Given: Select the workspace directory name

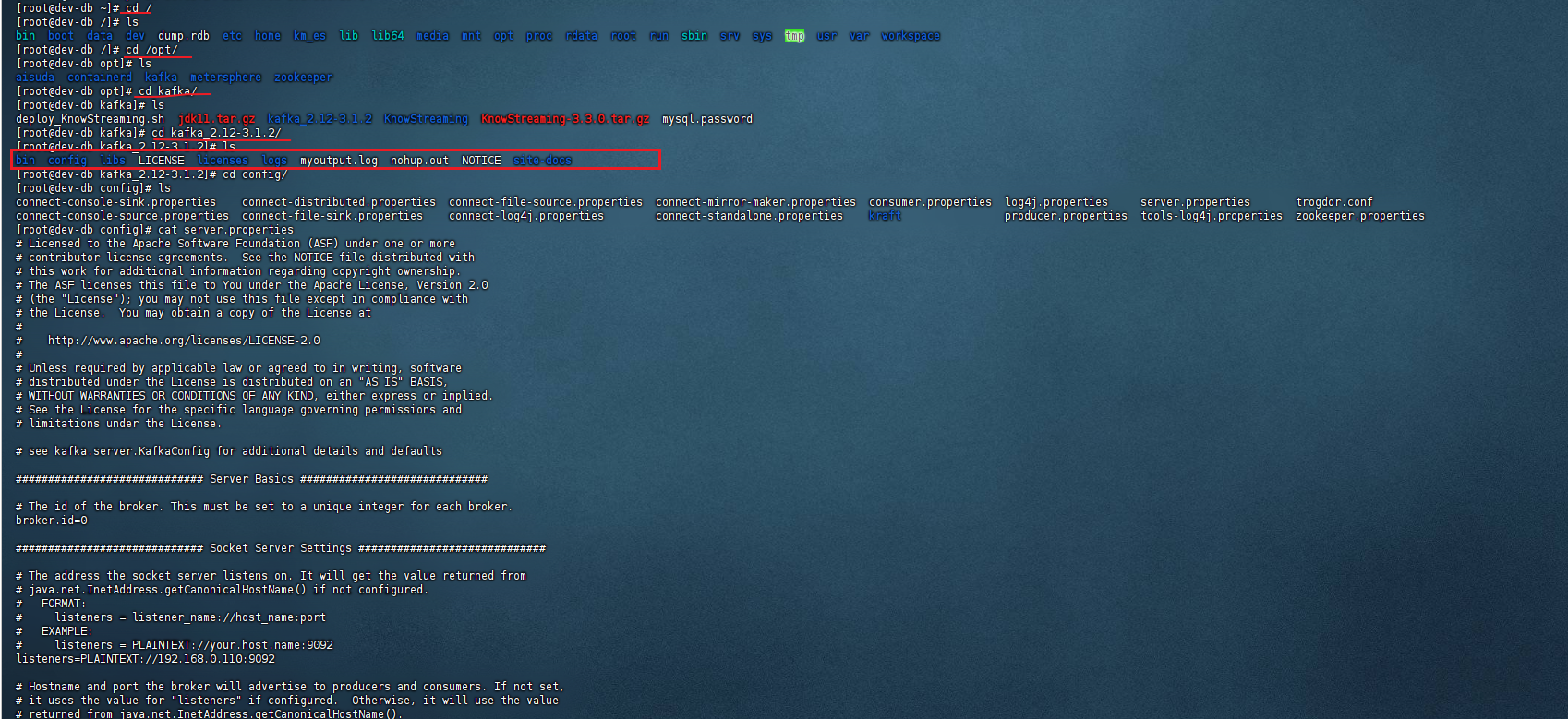Looking at the screenshot, I should [911, 36].
